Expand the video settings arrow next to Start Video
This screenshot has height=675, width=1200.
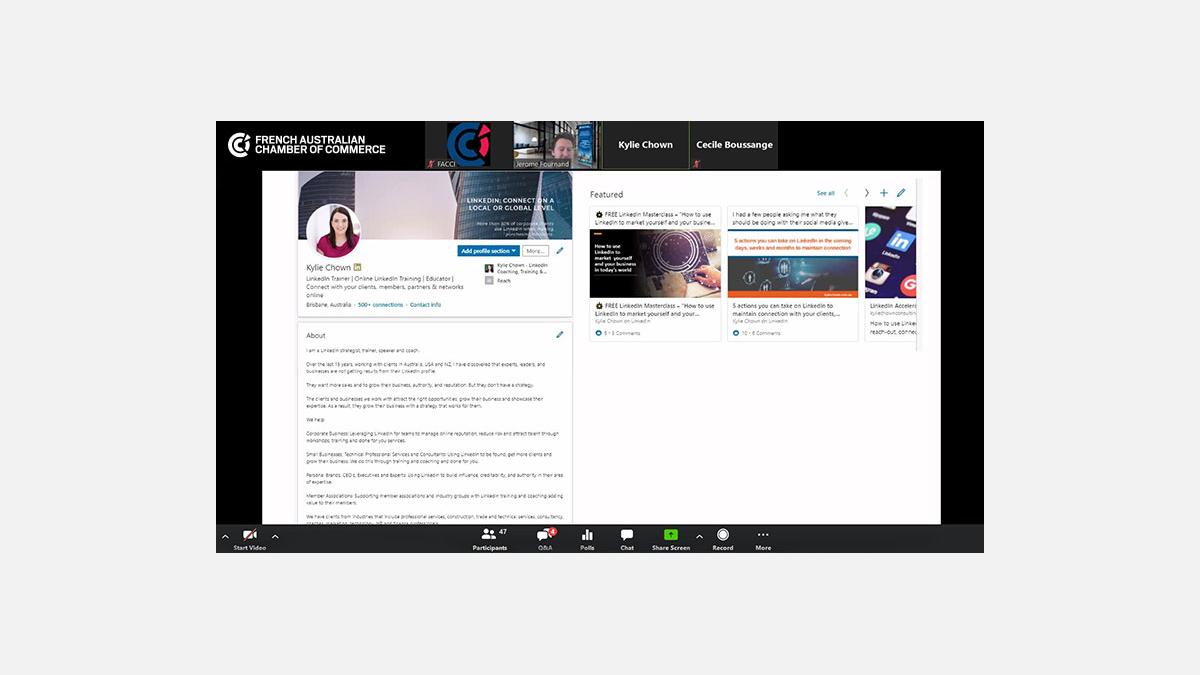click(275, 537)
